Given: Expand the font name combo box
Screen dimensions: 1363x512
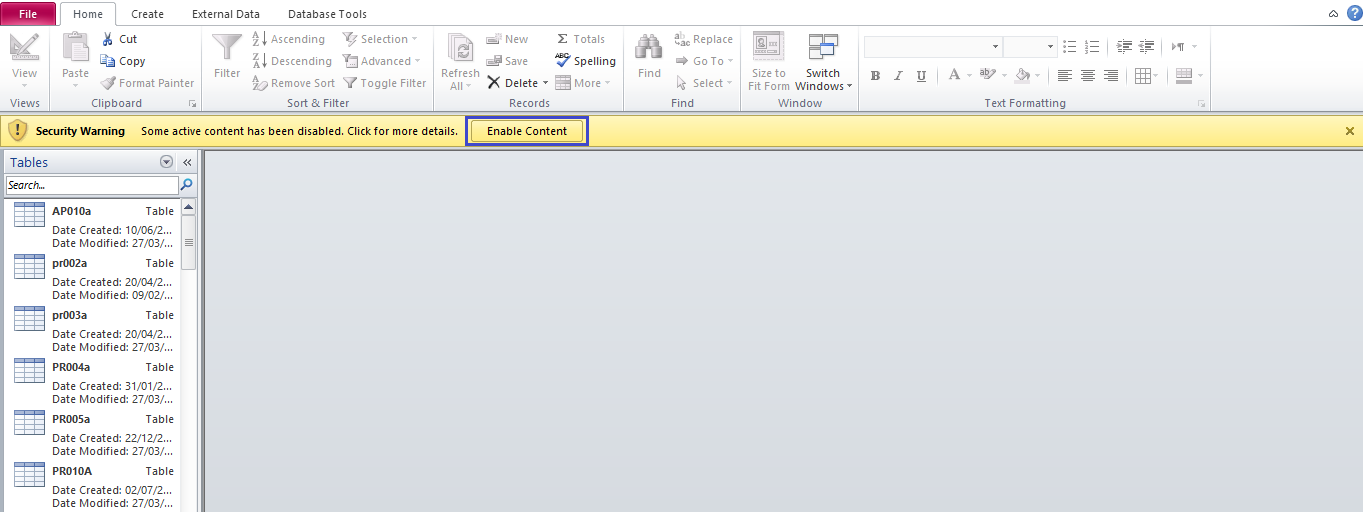Looking at the screenshot, I should [x=995, y=47].
